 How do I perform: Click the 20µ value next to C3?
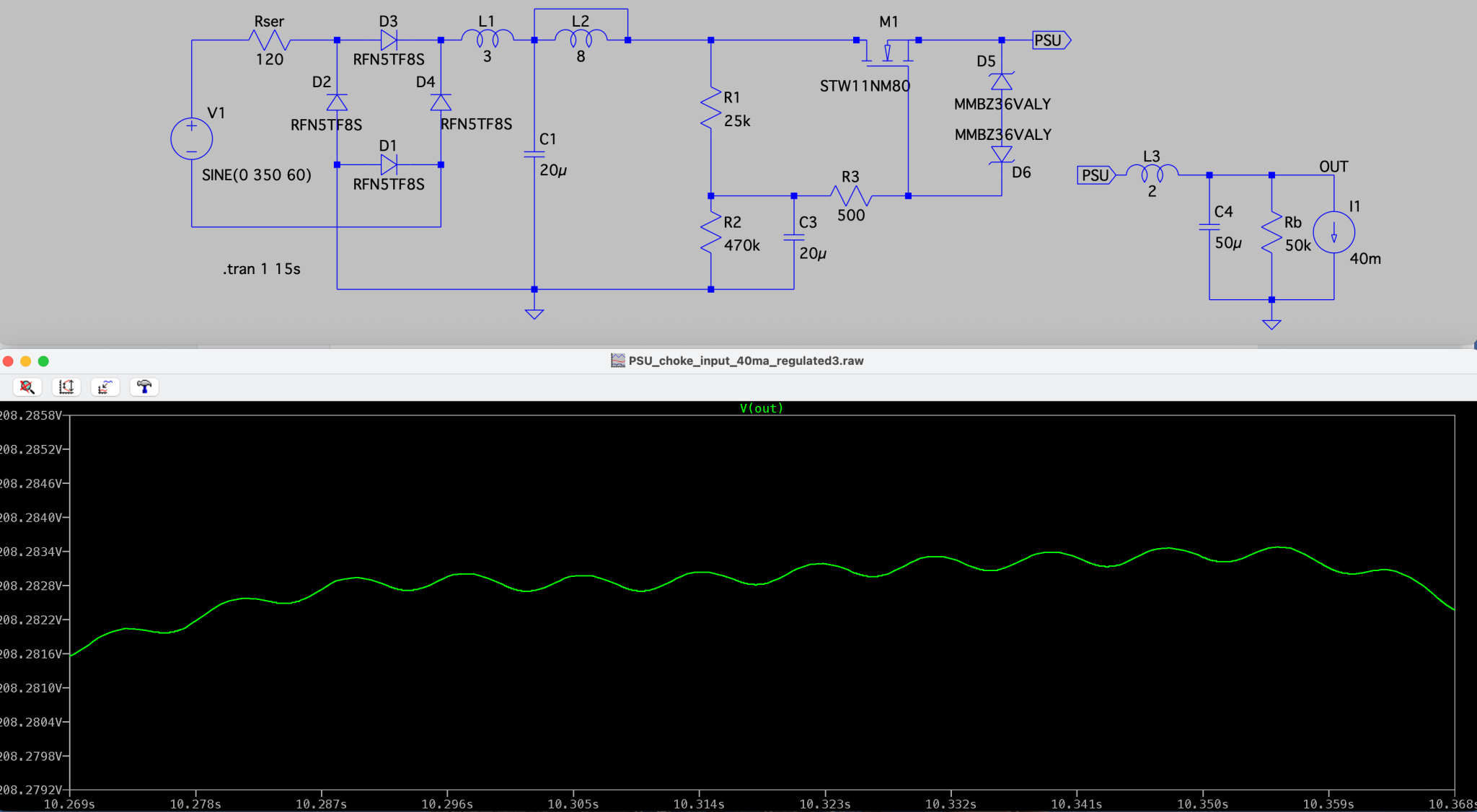[813, 253]
